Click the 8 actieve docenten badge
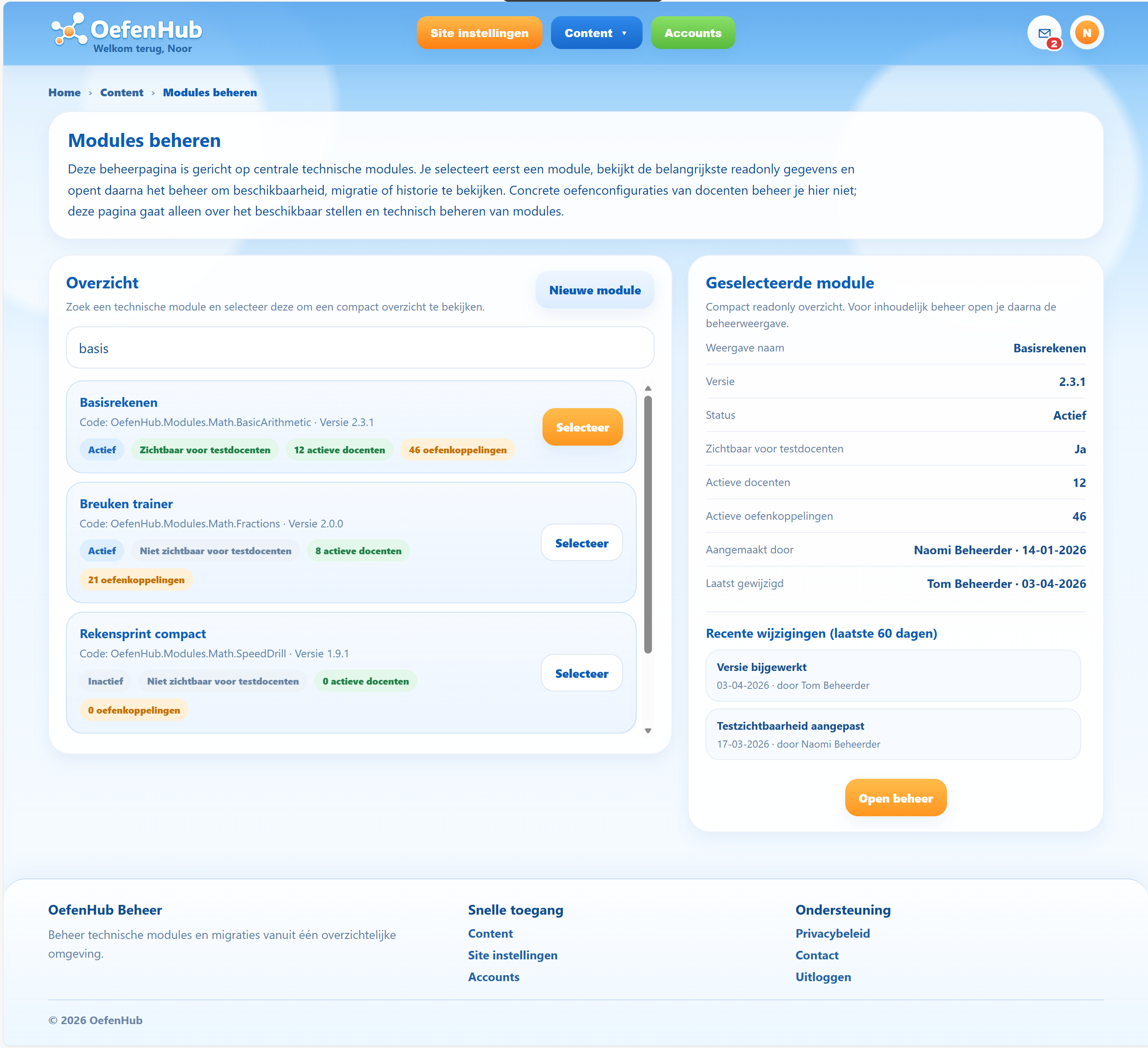 pos(358,551)
